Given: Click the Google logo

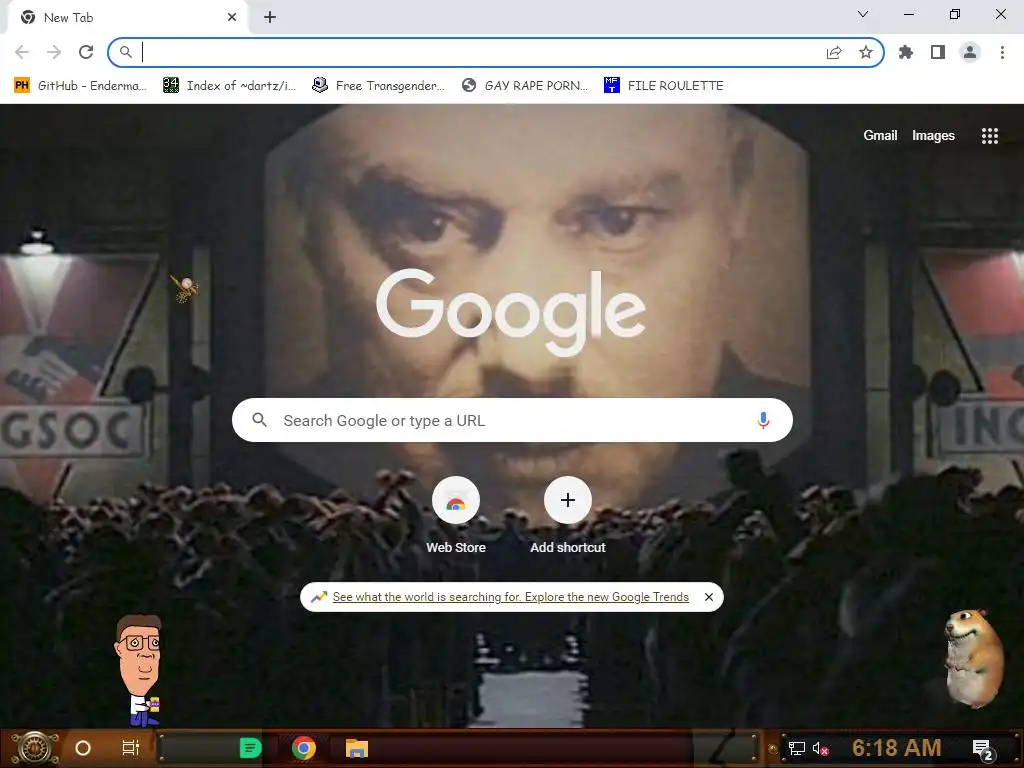Looking at the screenshot, I should point(511,312).
